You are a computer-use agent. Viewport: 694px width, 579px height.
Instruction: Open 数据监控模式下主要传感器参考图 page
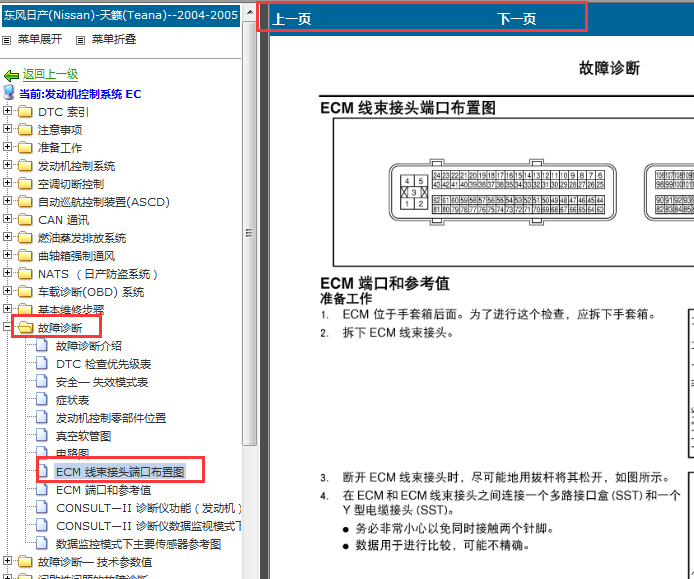tap(139, 544)
